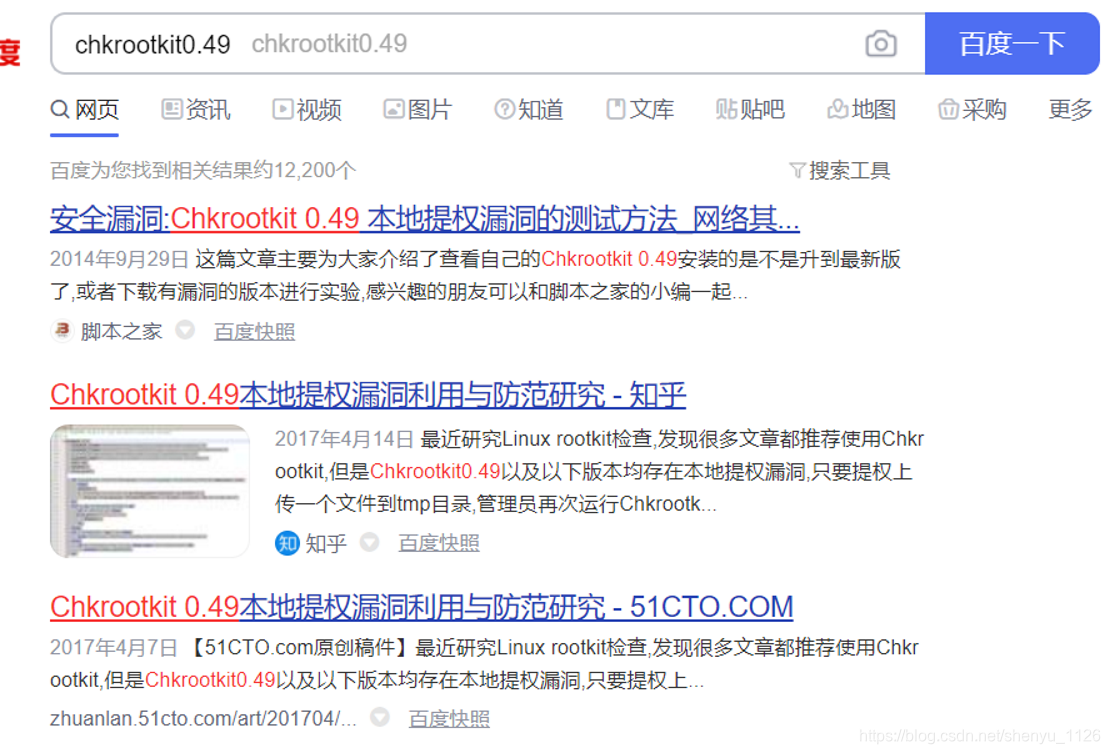Switch to the 贴吧 tab
Image resolution: width=1110 pixels, height=754 pixels.
coord(750,110)
